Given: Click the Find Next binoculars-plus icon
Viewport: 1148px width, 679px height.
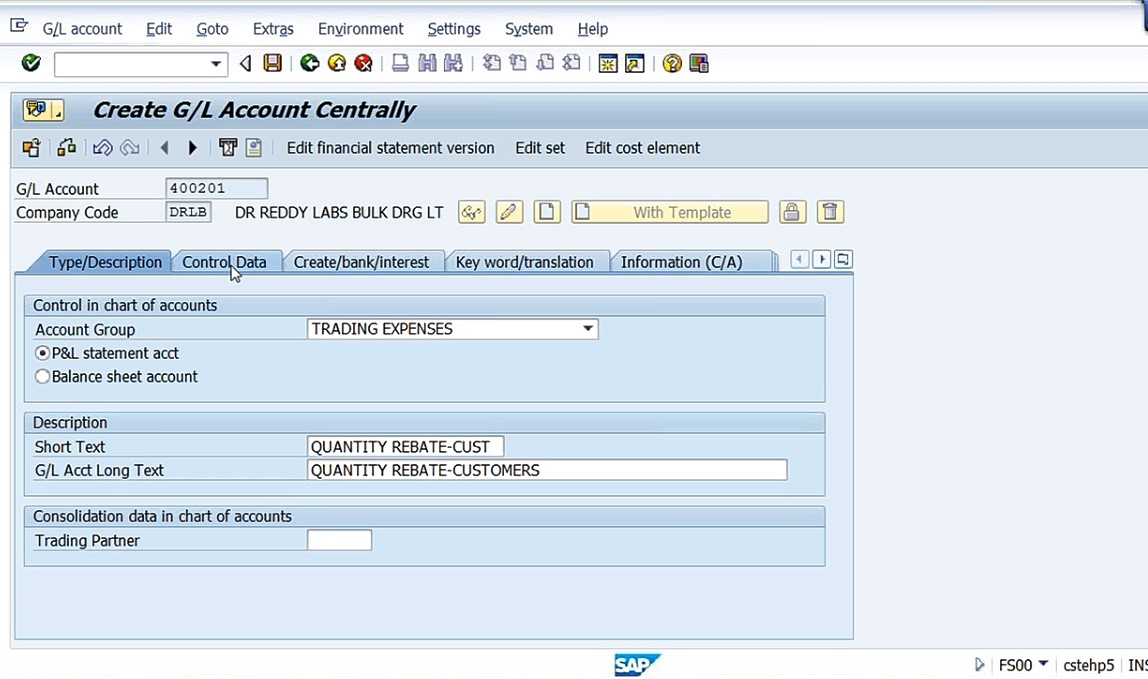Looking at the screenshot, I should point(453,63).
